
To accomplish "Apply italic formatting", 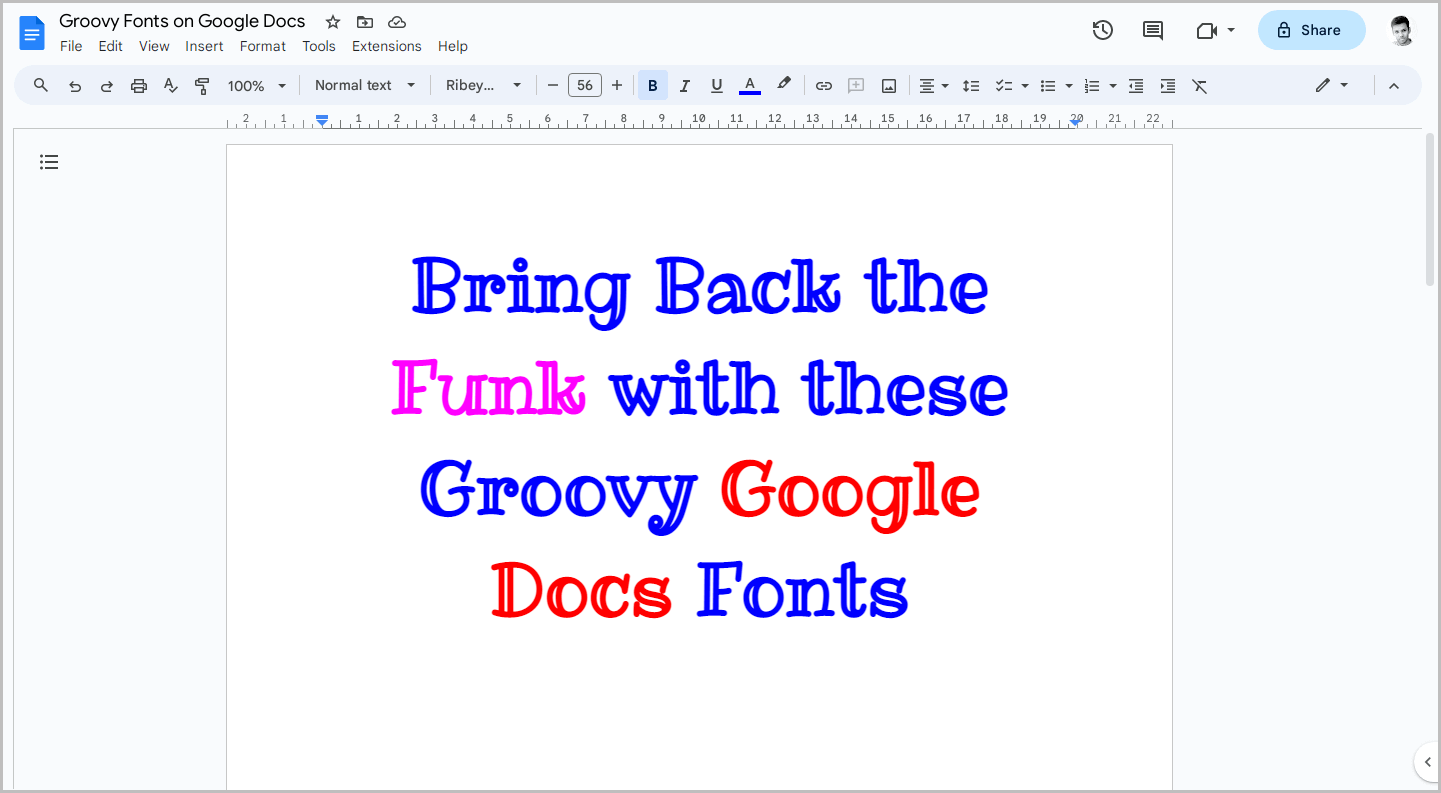I will pyautogui.click(x=684, y=85).
